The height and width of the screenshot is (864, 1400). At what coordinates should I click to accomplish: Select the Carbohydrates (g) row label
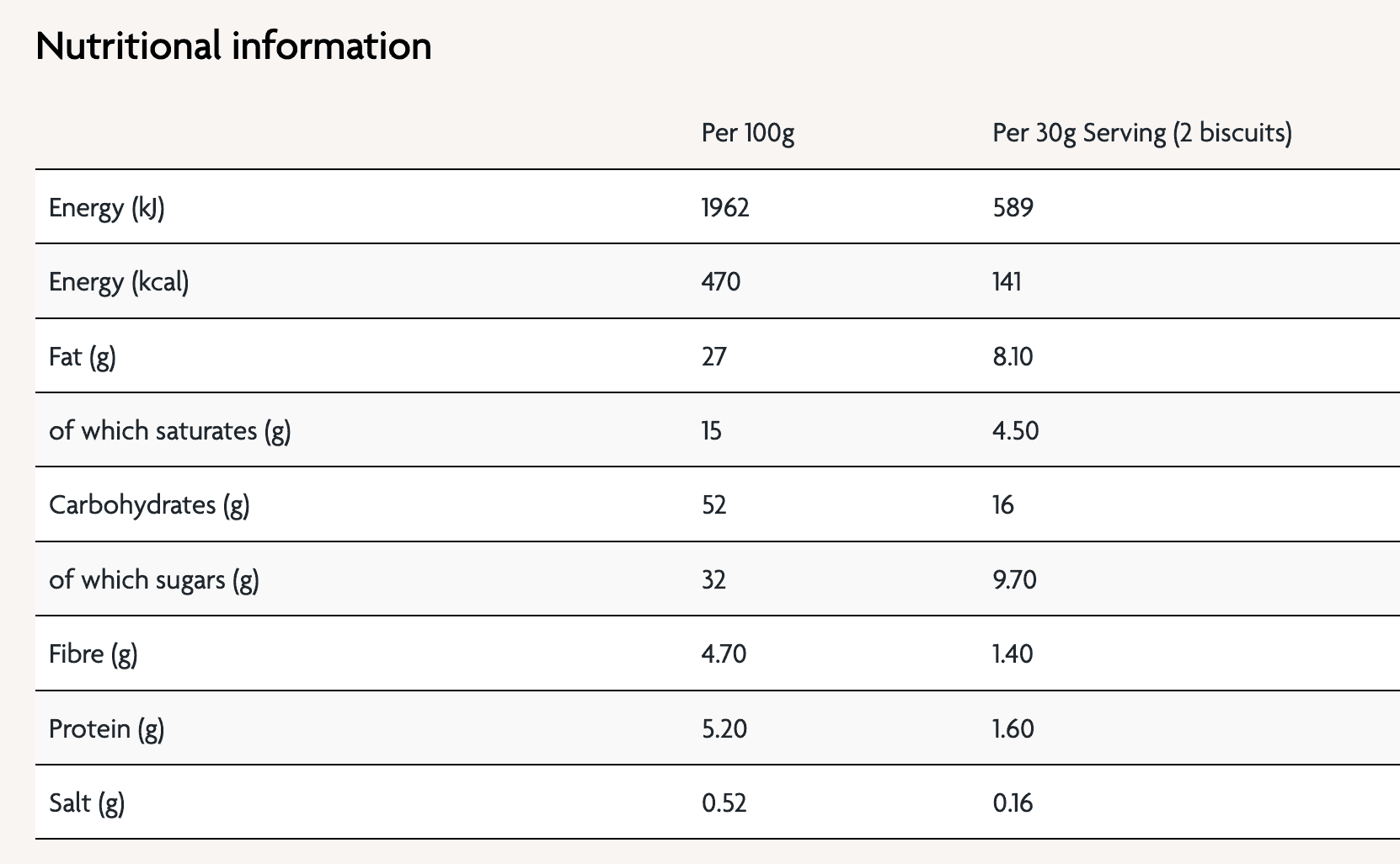click(149, 505)
